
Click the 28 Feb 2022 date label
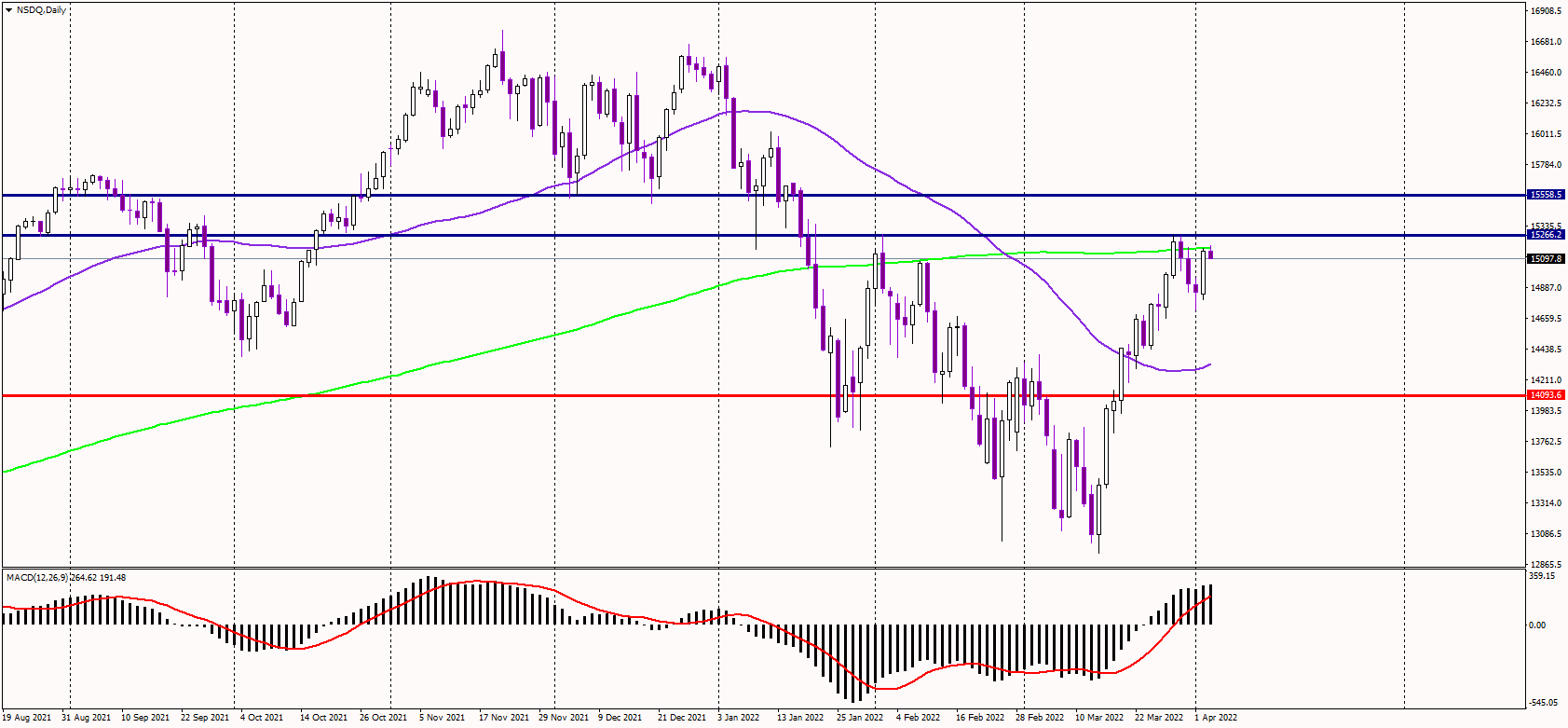coord(1040,718)
